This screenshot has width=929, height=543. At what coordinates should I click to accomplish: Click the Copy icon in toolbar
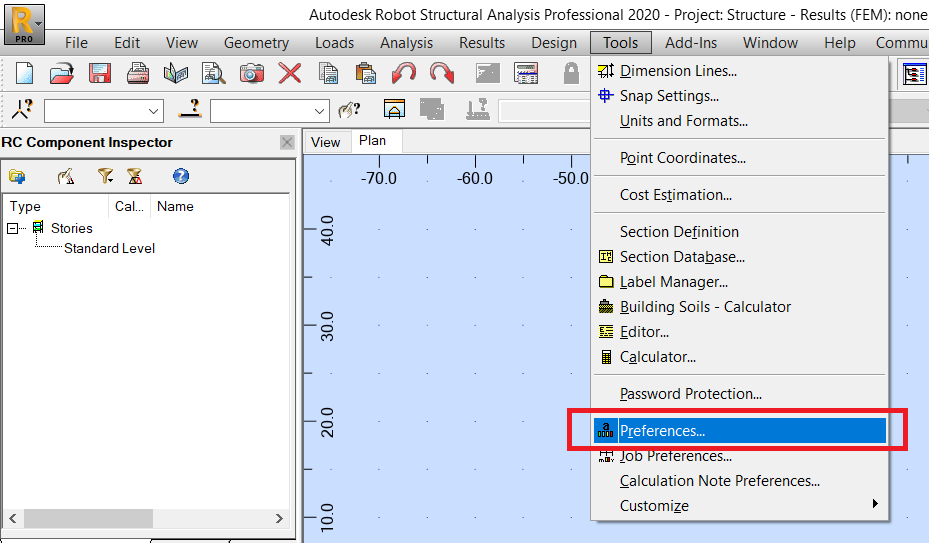click(328, 74)
